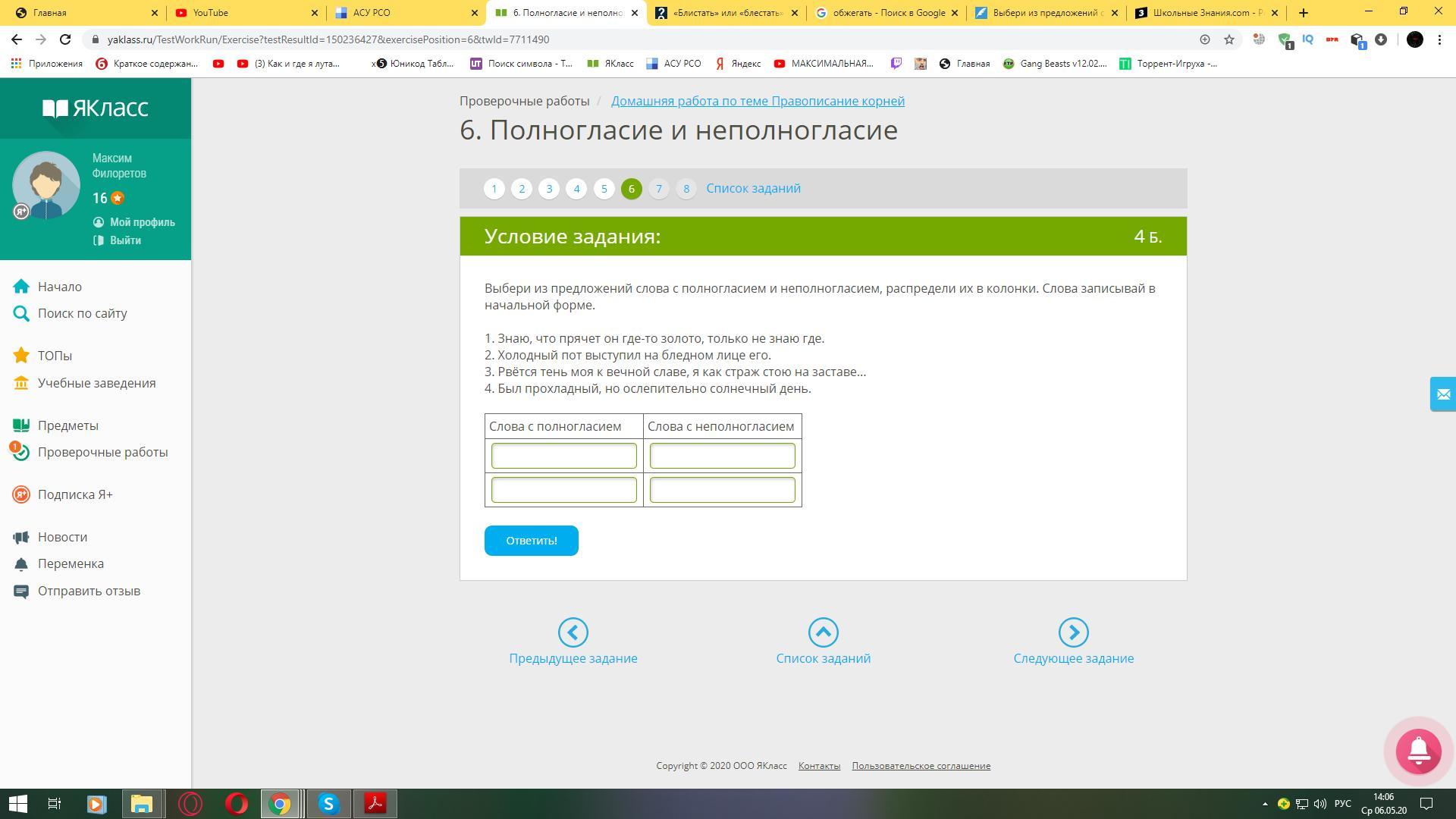
Task: Show hidden system tray icons
Action: pos(1264,804)
